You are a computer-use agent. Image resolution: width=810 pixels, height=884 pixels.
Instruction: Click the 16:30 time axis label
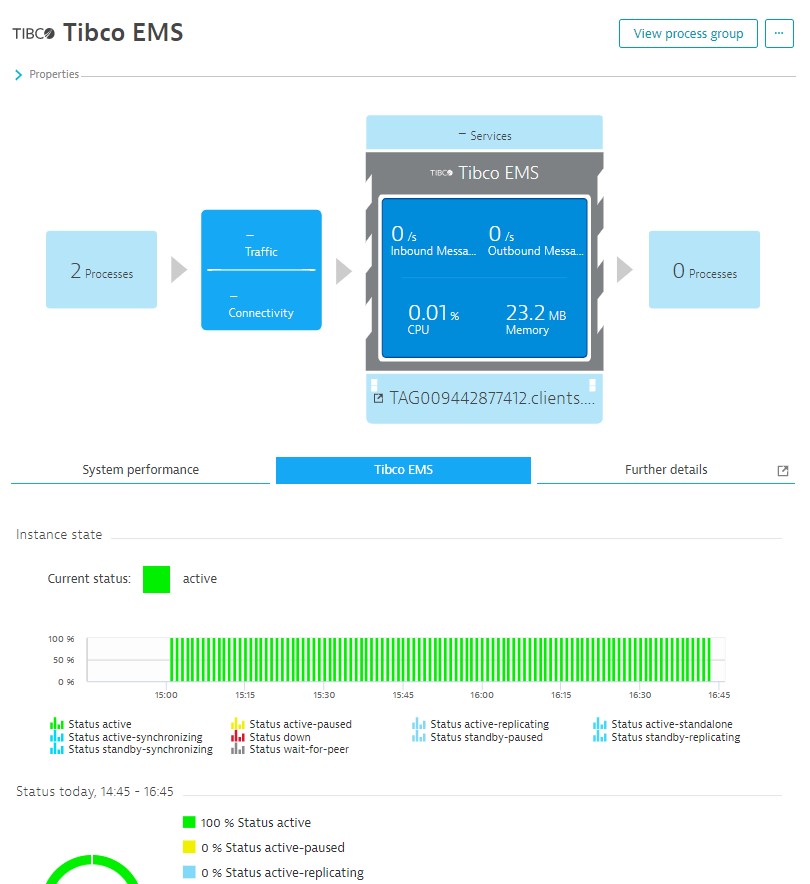coord(640,695)
